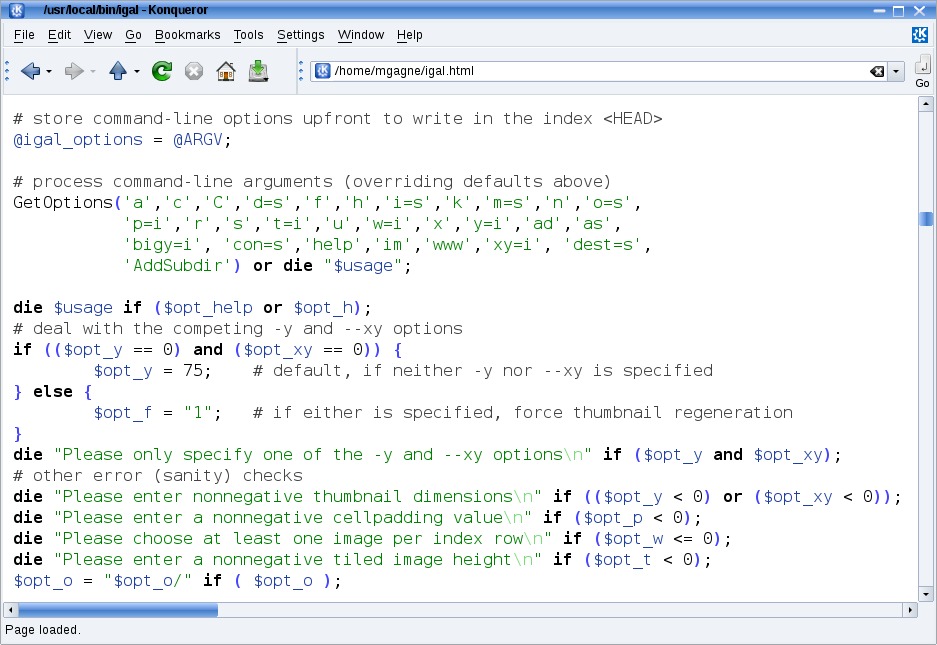Clear the location bar text
Viewport: 937px width, 645px height.
pos(876,71)
